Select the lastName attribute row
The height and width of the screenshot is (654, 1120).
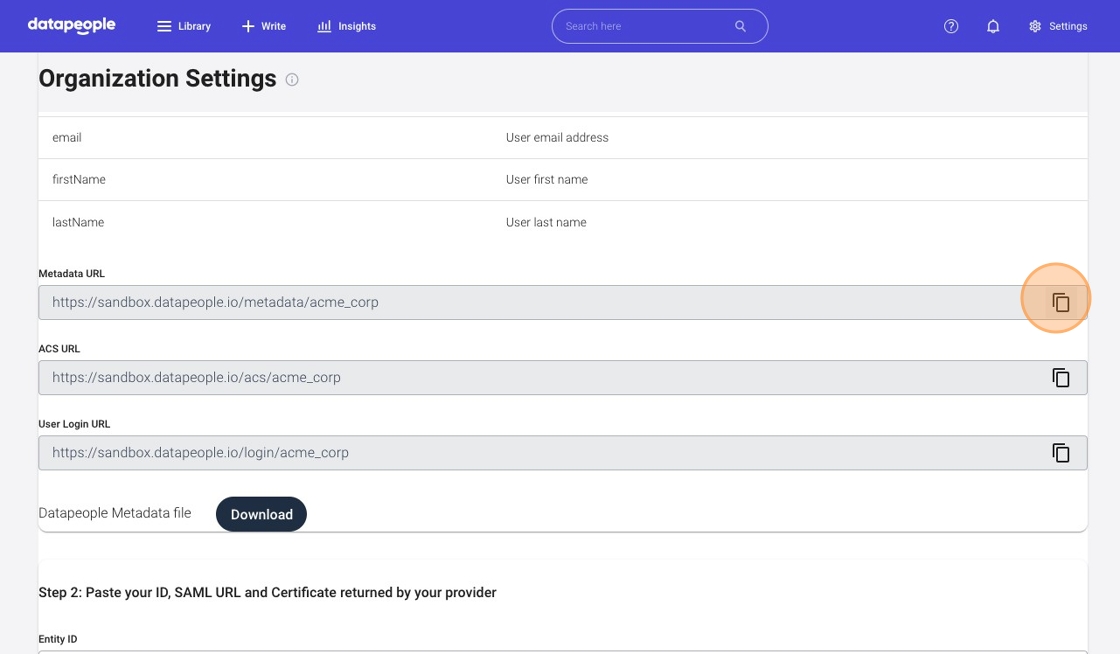(562, 222)
